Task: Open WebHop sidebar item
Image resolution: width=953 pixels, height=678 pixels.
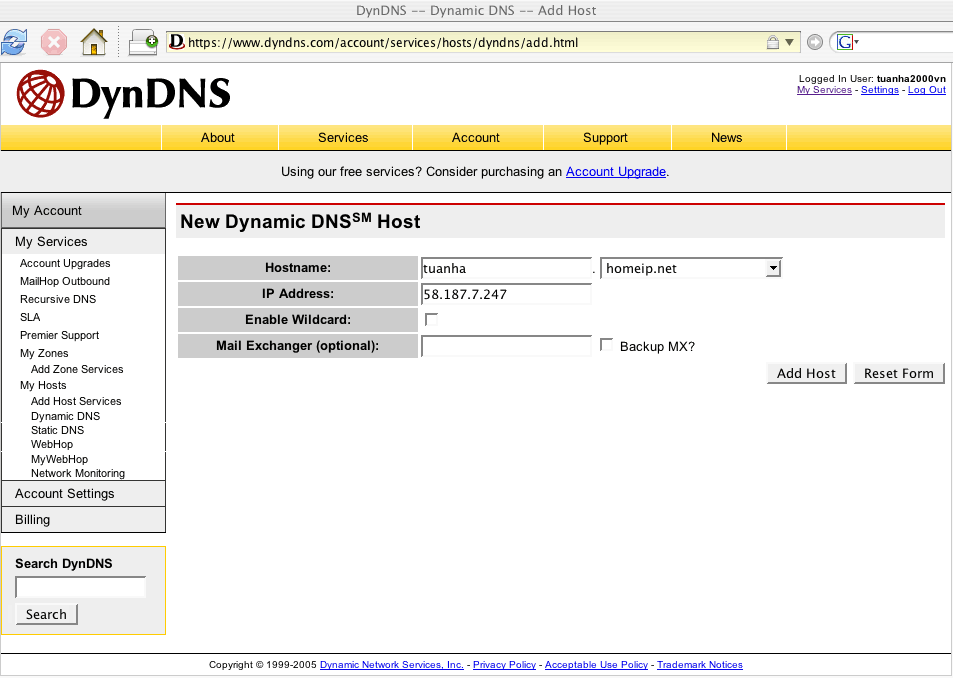Action: [x=52, y=444]
